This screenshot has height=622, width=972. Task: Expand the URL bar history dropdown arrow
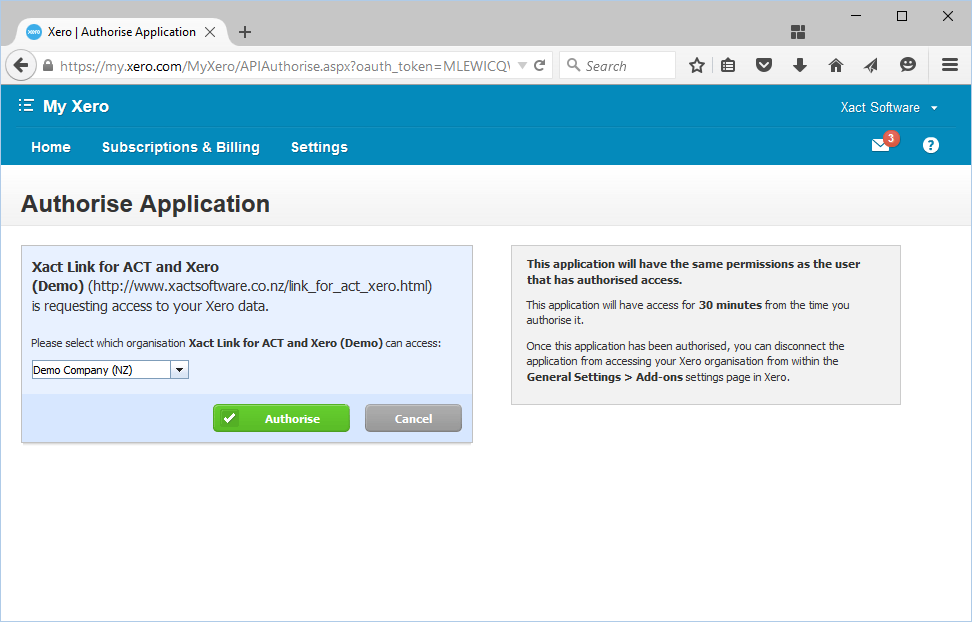pos(522,66)
